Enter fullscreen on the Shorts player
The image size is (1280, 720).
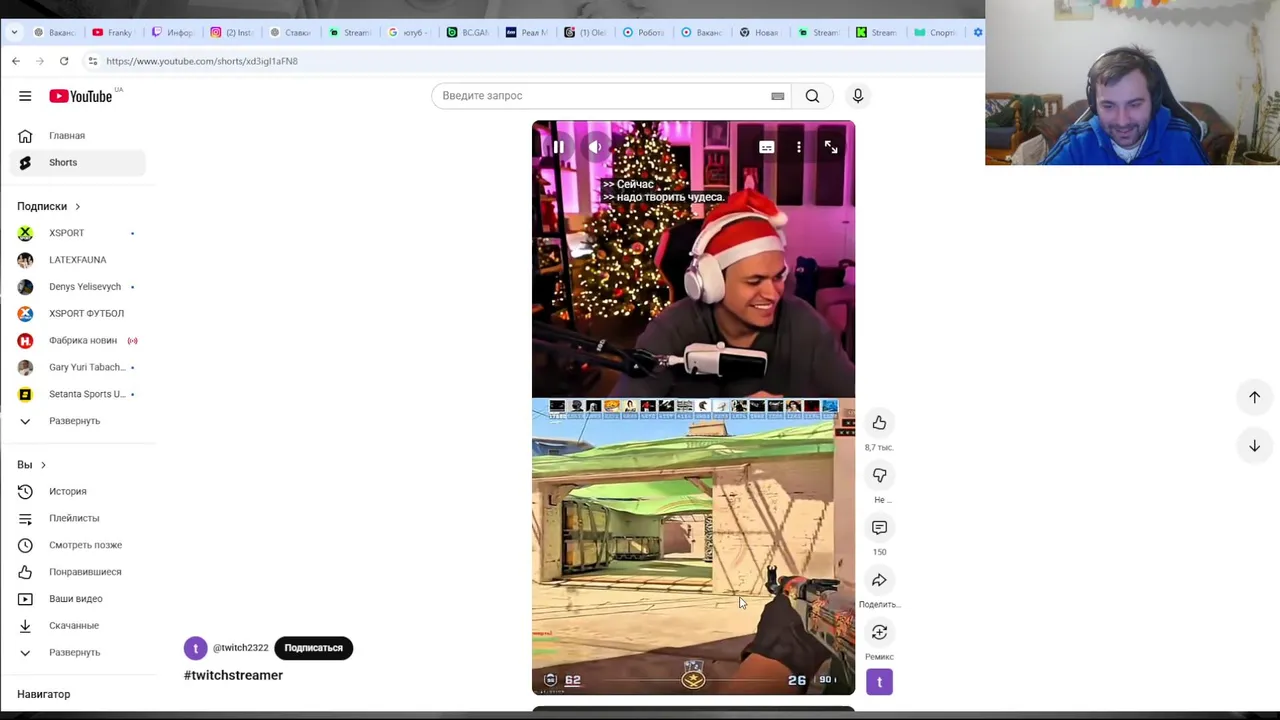(x=830, y=147)
